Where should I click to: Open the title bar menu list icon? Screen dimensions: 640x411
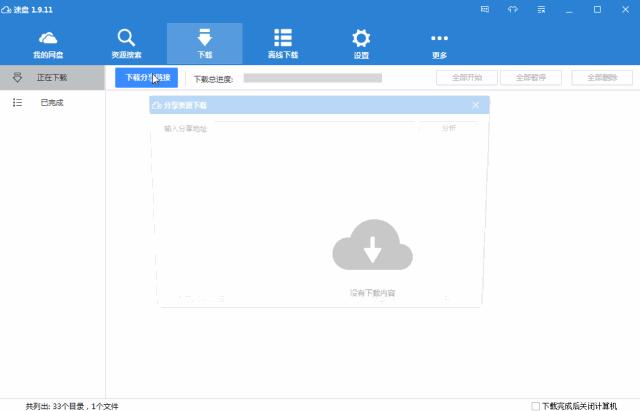tap(541, 9)
